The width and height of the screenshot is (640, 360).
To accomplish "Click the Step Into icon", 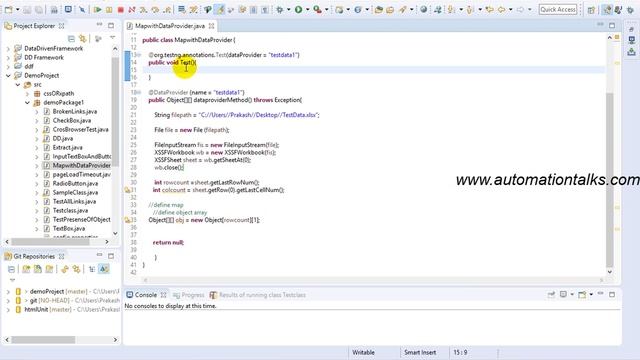I will [x=144, y=9].
